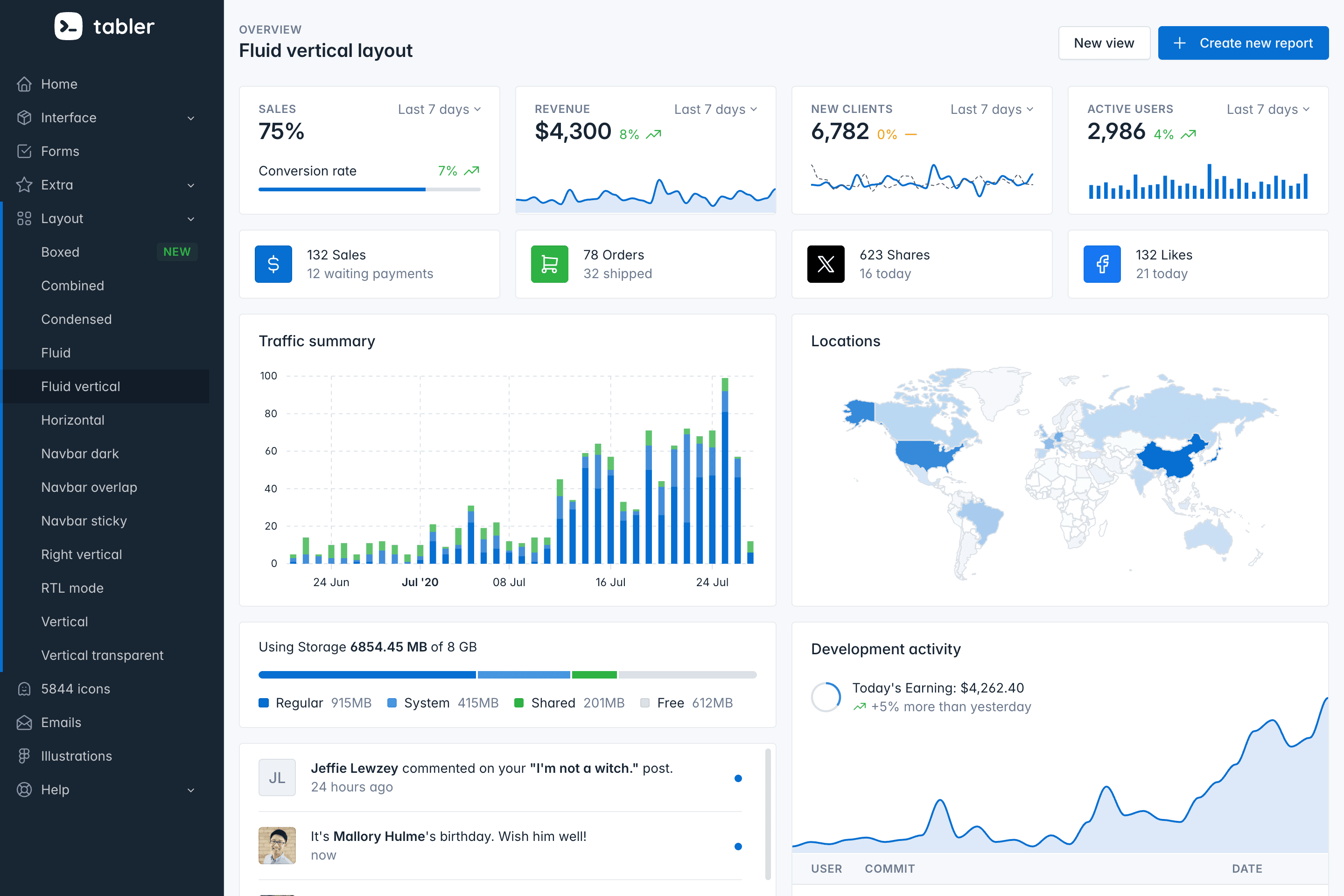Screen dimensions: 1344x896
Task: Open the Revenue Last 7 days dropdown
Action: pyautogui.click(x=715, y=109)
